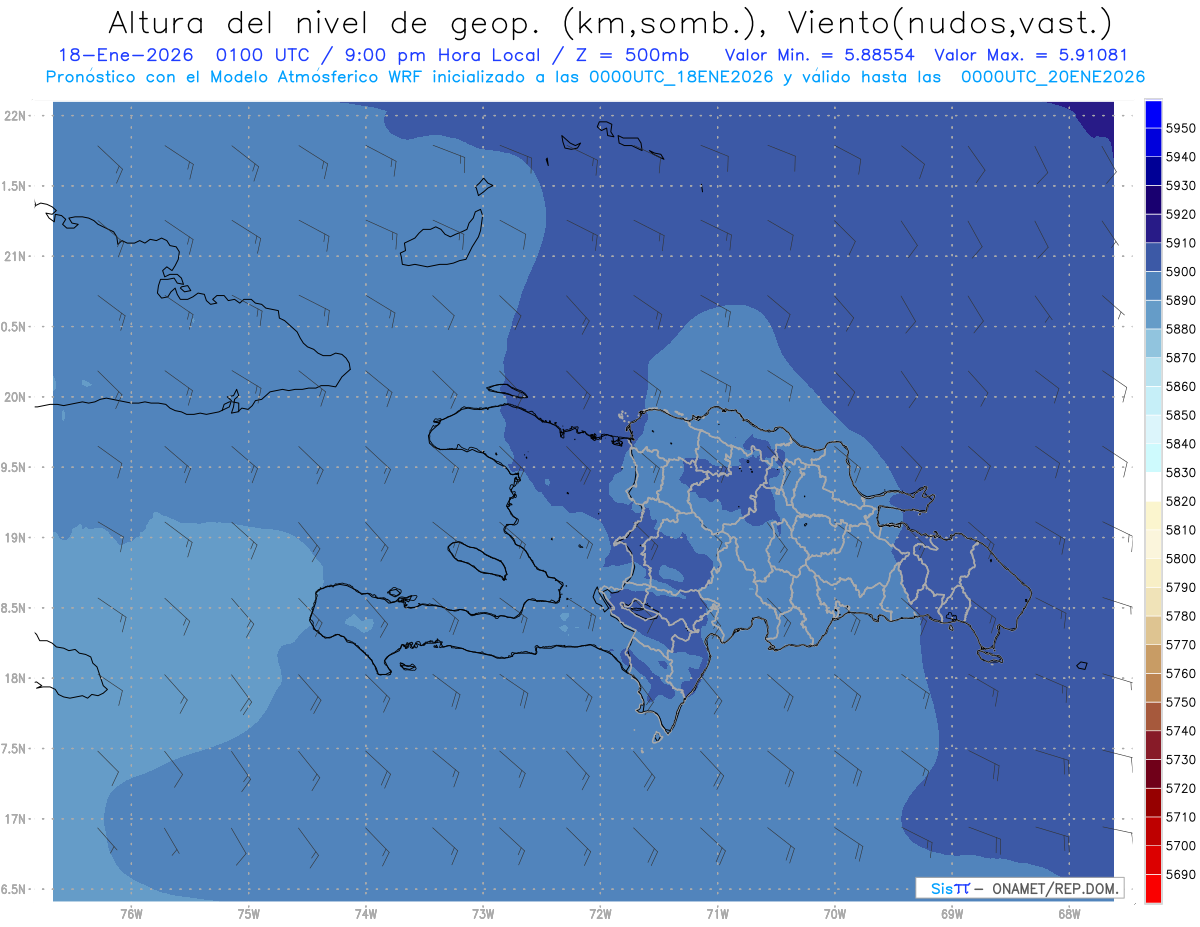Click the 5710 colorbar value
The height and width of the screenshot is (927, 1200).
coord(1180,816)
